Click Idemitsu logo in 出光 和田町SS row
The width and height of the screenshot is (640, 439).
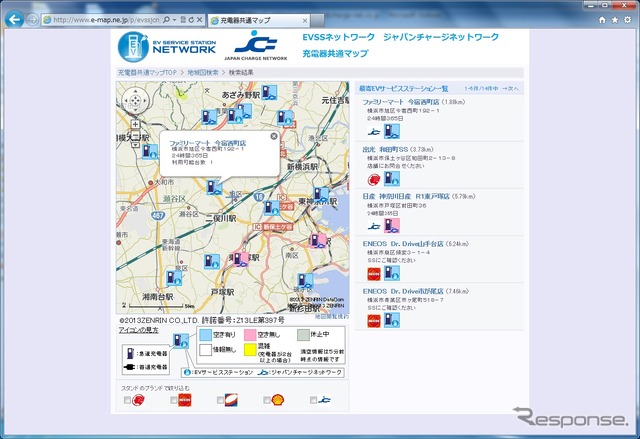374,179
